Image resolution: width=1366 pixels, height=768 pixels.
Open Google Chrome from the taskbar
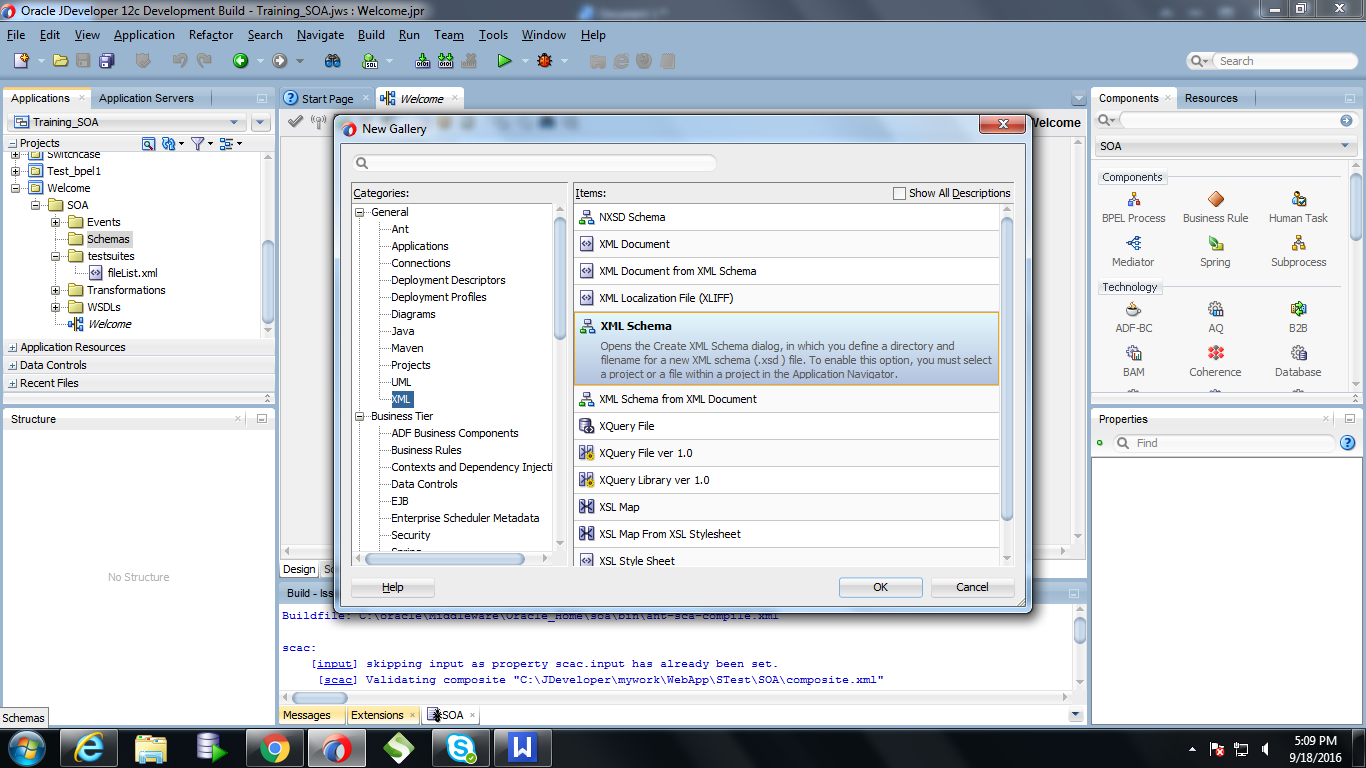coord(275,747)
